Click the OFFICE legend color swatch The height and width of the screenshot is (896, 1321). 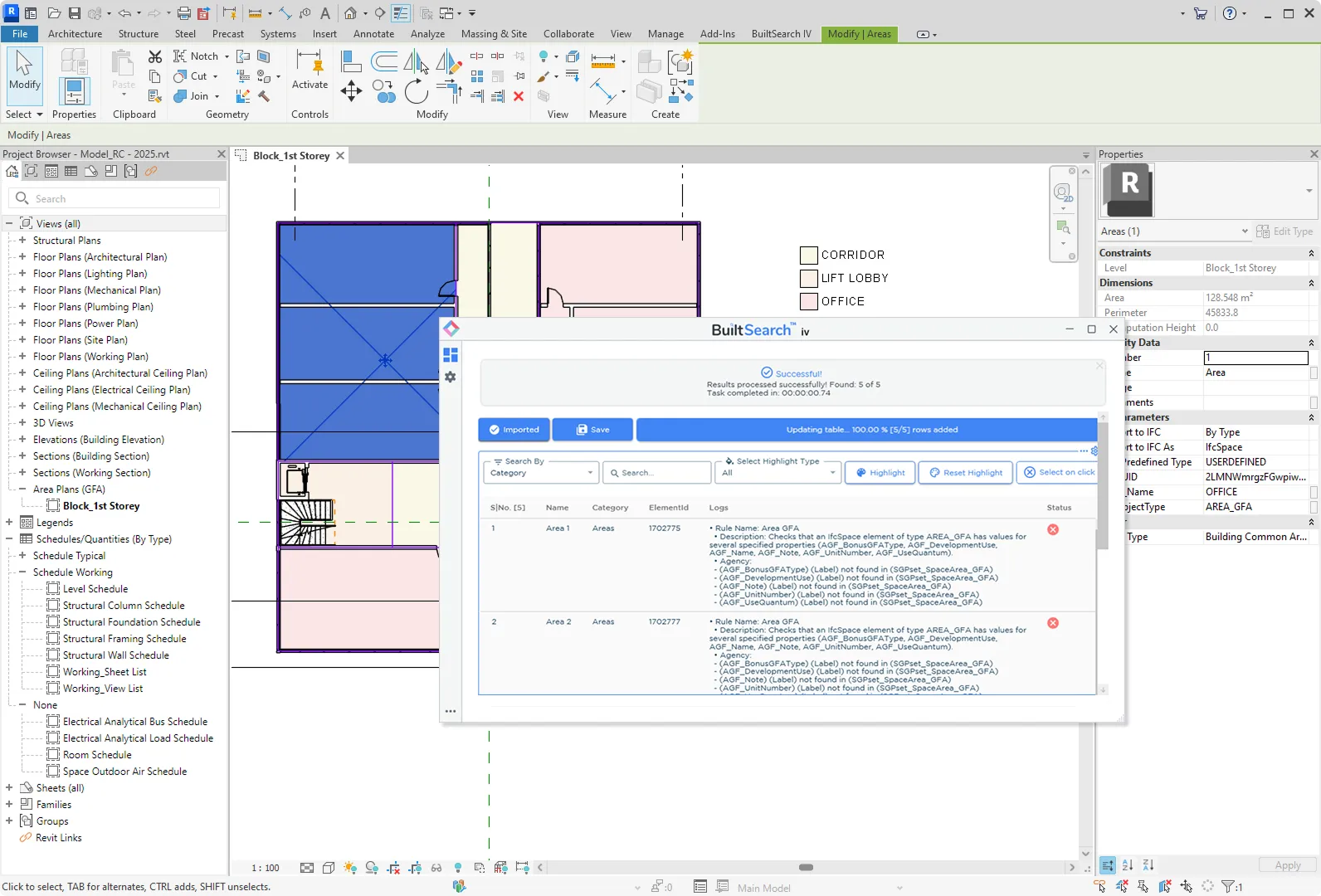pyautogui.click(x=809, y=301)
